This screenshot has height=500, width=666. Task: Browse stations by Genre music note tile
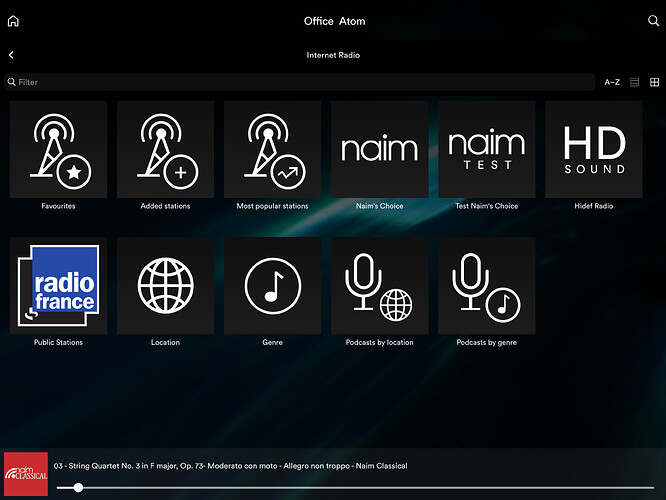(272, 285)
